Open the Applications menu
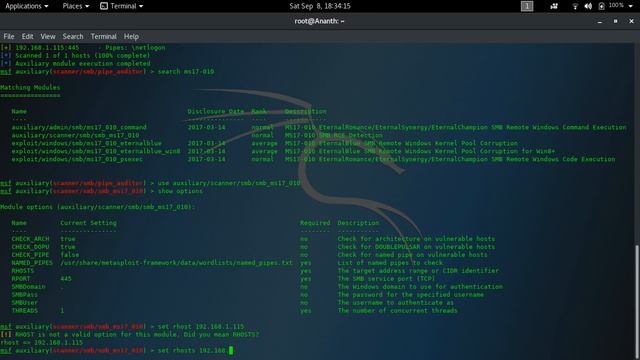The width and height of the screenshot is (640, 360). pyautogui.click(x=27, y=6)
